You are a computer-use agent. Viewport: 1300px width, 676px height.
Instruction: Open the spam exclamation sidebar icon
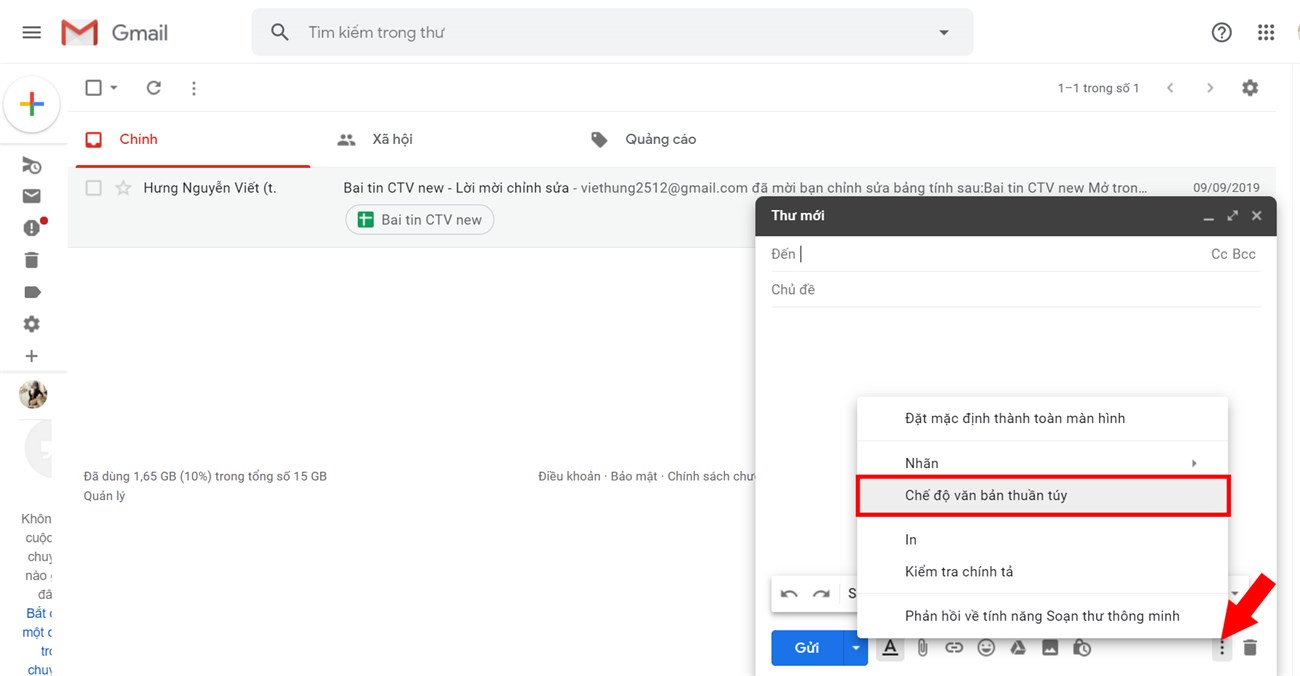pyautogui.click(x=32, y=228)
